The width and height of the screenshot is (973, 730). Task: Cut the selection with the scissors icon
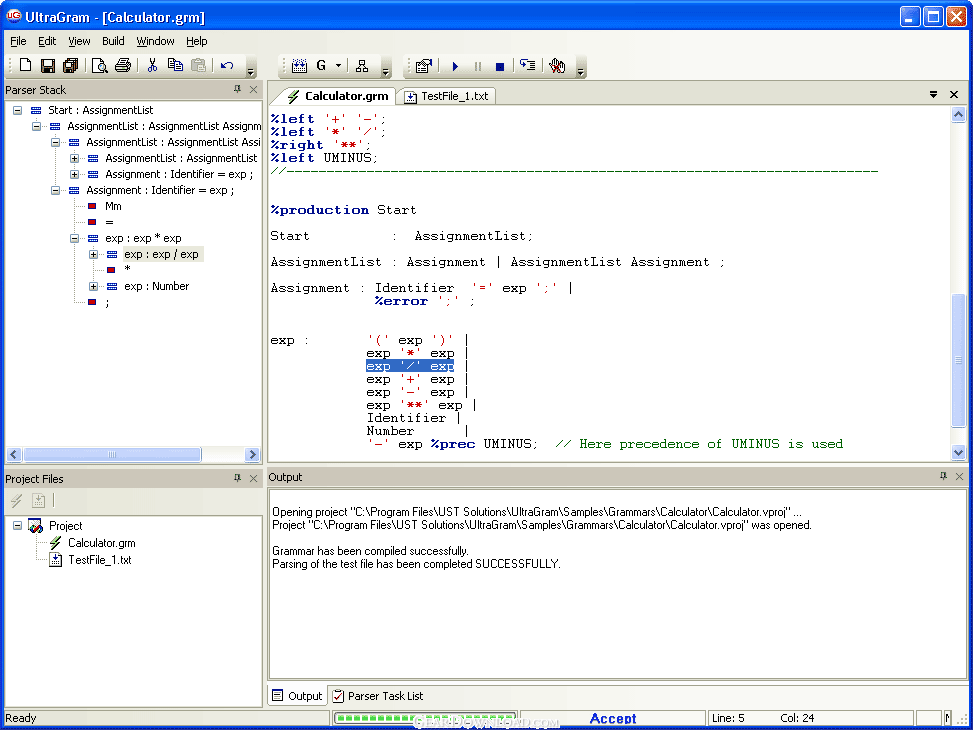tap(152, 65)
